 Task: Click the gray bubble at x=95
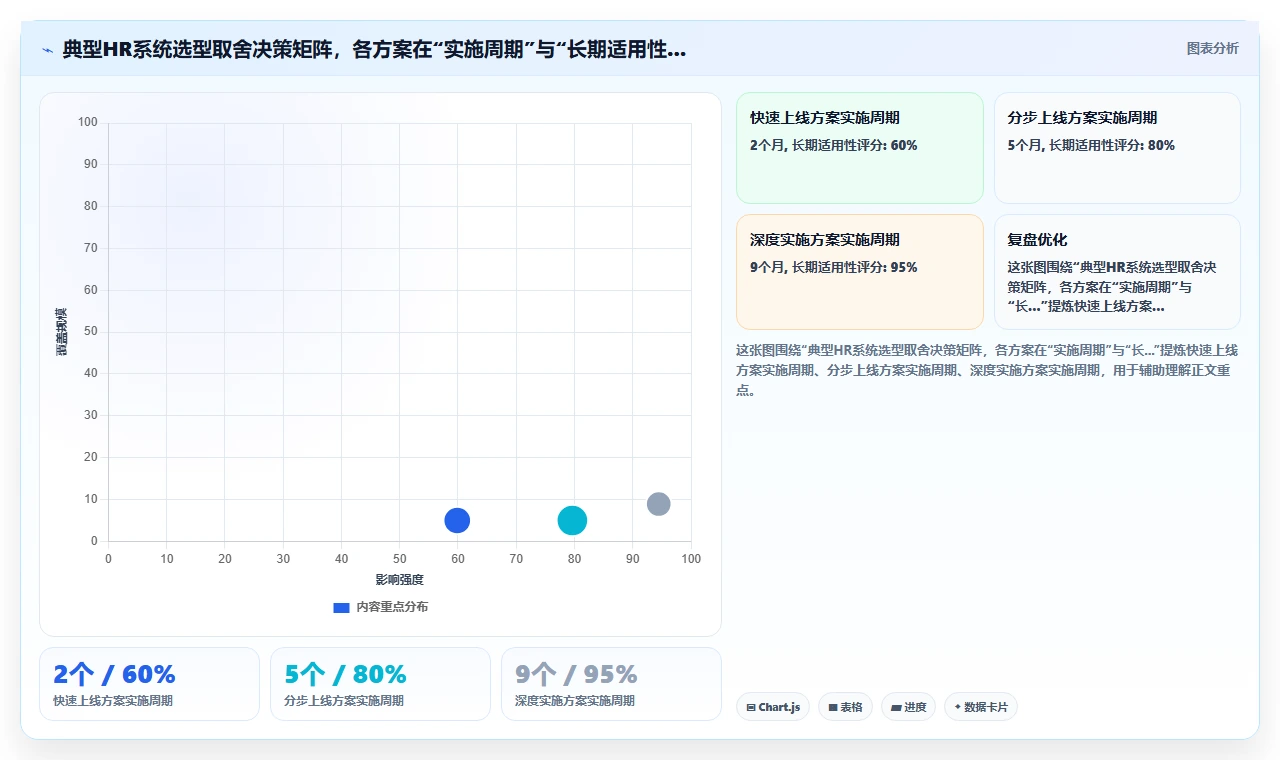(658, 504)
